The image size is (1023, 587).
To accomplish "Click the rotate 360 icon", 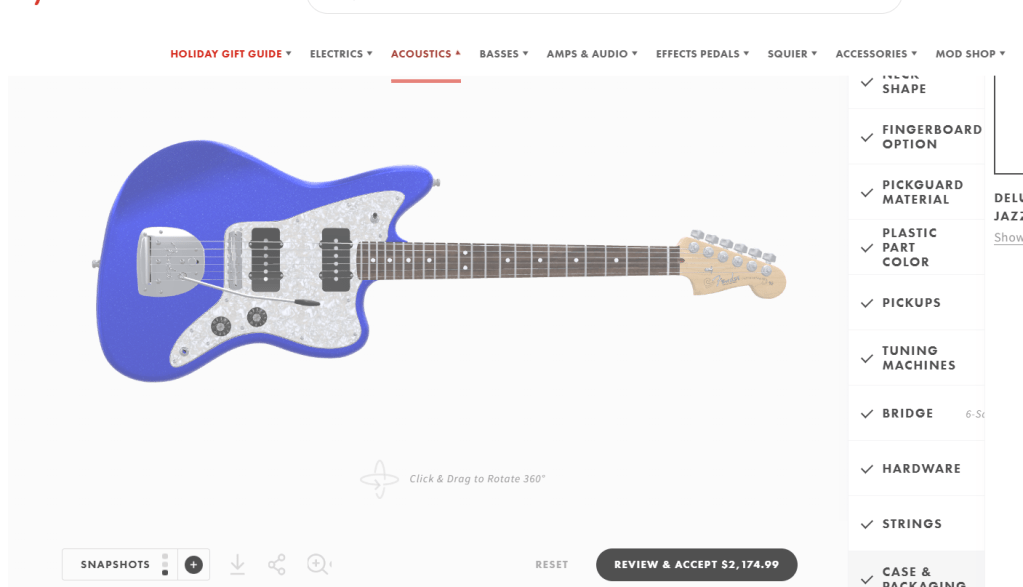I will pos(379,479).
